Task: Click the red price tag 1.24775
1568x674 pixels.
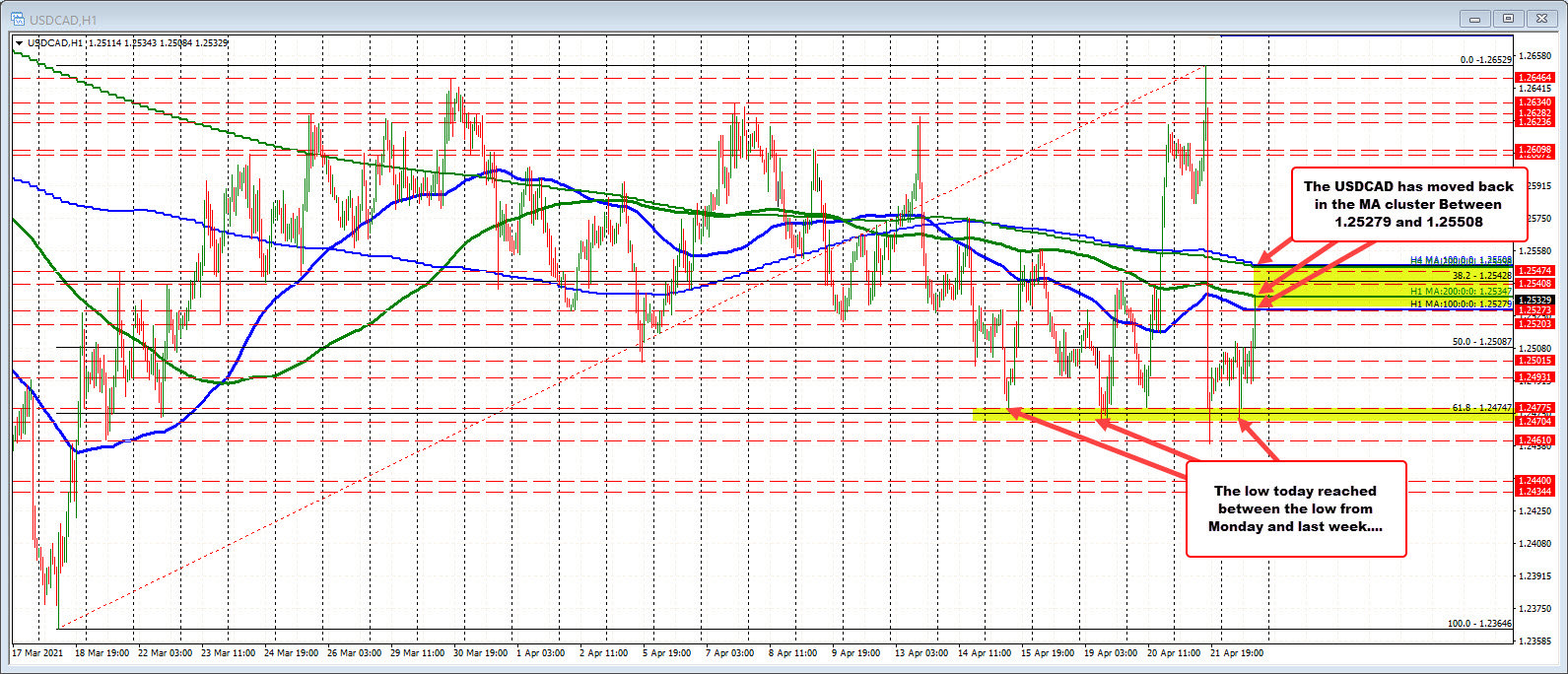Action: pyautogui.click(x=1535, y=408)
